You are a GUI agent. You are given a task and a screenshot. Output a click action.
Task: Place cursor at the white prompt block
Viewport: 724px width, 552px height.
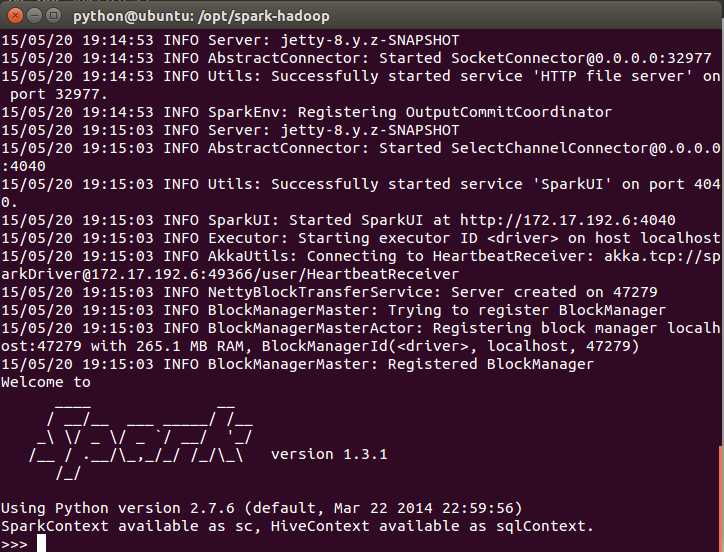[41, 543]
